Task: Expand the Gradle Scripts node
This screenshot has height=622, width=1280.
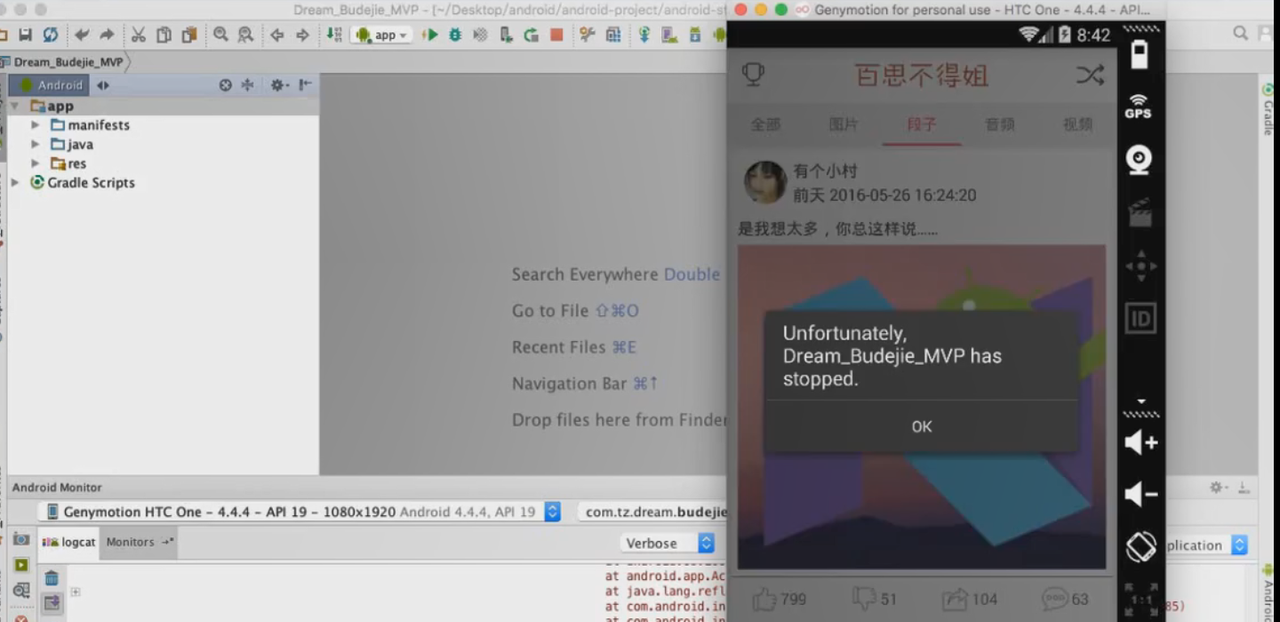Action: [x=15, y=182]
